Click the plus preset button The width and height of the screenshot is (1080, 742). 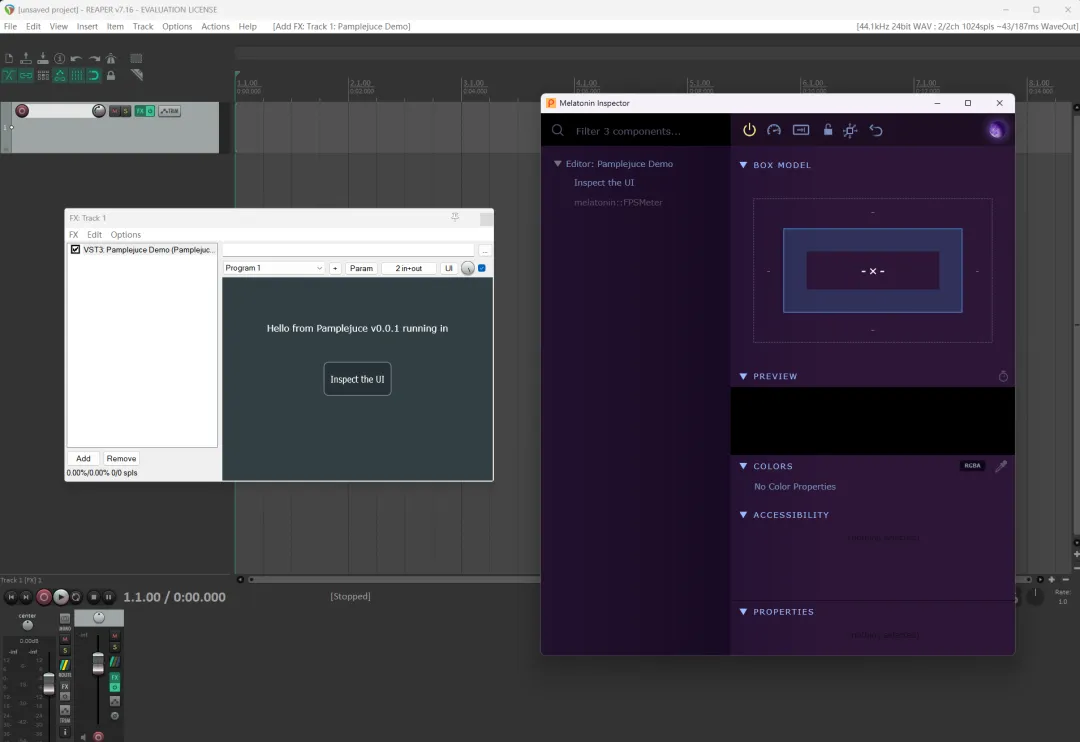(335, 268)
